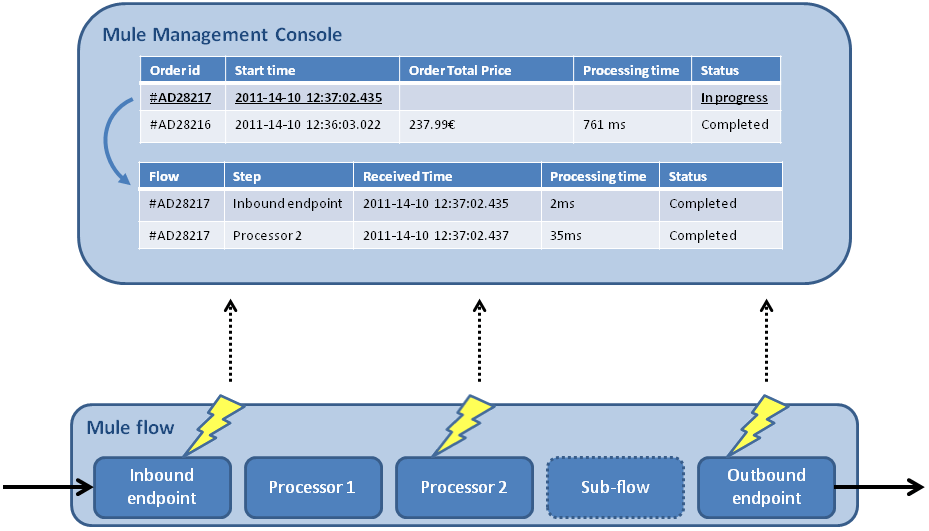This screenshot has width=929, height=531.
Task: Click the black arrow leaving Outbound endpoint
Action: (x=878, y=488)
